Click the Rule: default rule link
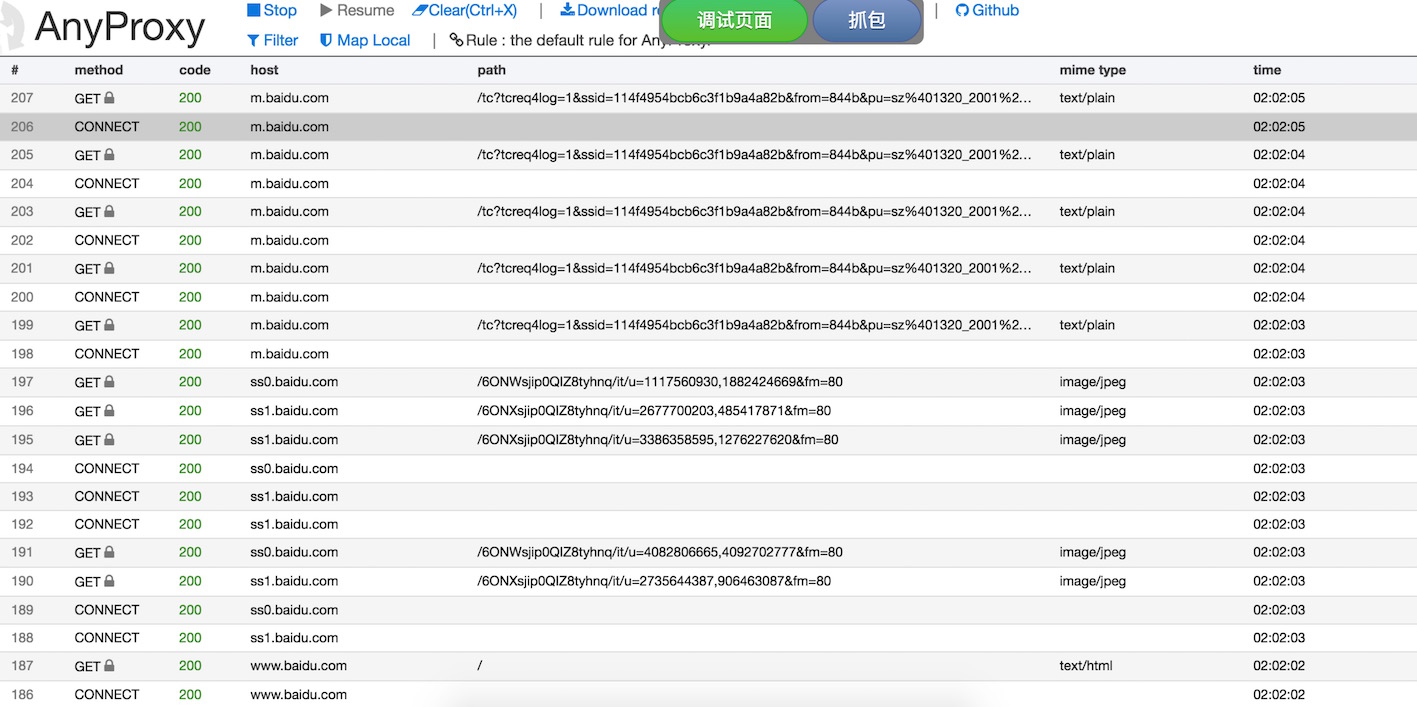Viewport: 1417px width, 707px height. pyautogui.click(x=580, y=40)
